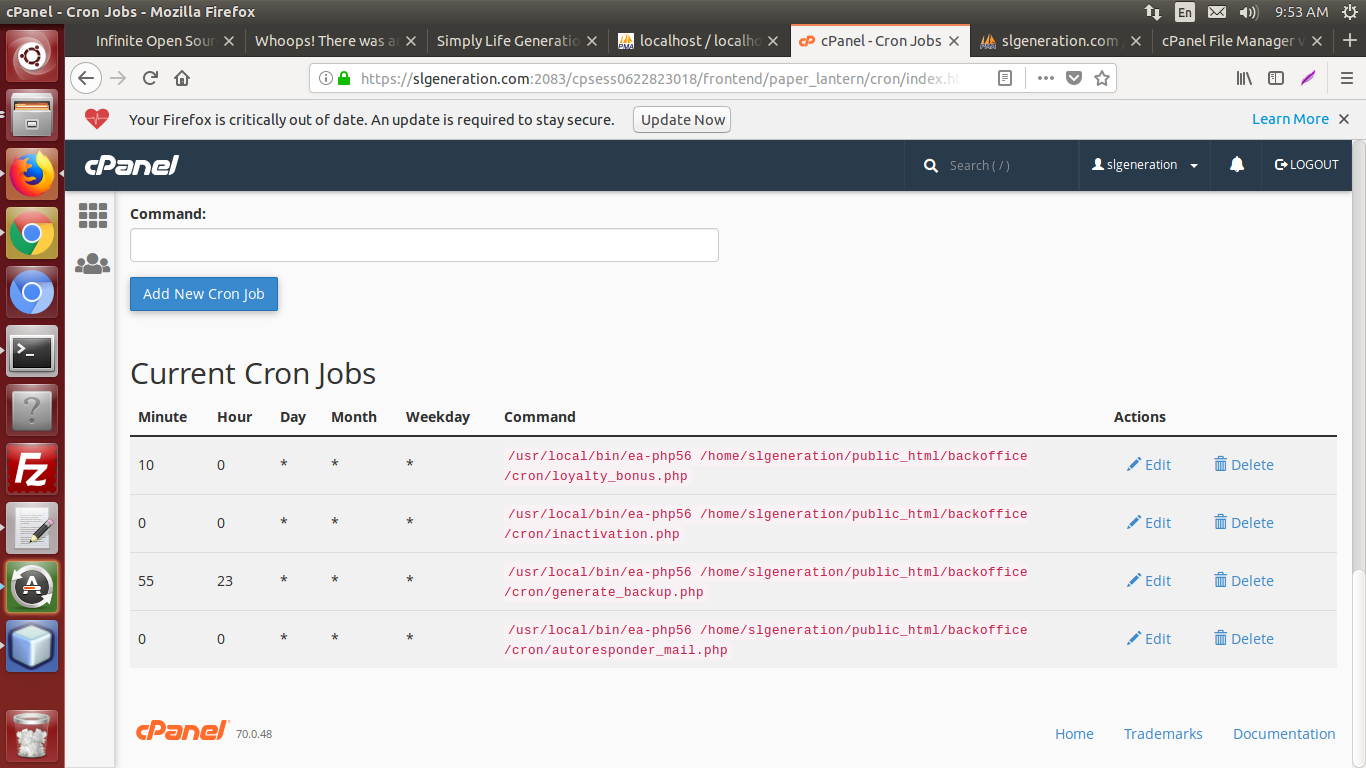The image size is (1366, 768).
Task: Open User Manager people icon in sidebar
Action: coord(92,264)
